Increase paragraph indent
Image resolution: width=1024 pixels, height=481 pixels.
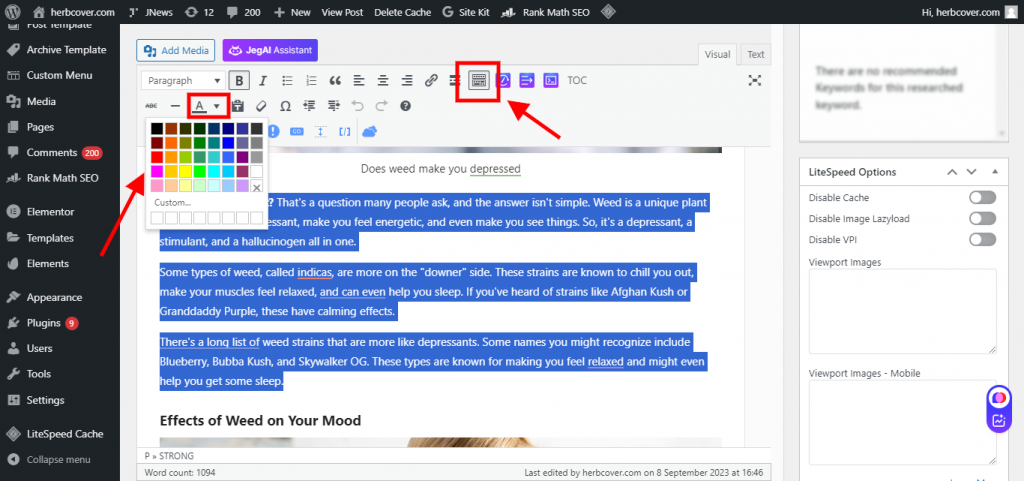pyautogui.click(x=334, y=106)
